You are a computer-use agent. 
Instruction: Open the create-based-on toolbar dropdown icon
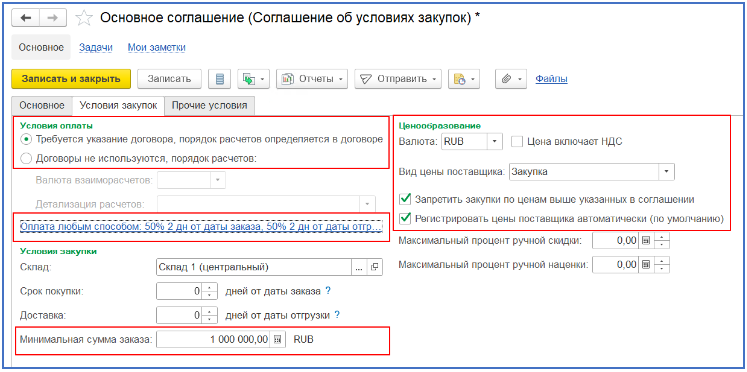pyautogui.click(x=254, y=79)
